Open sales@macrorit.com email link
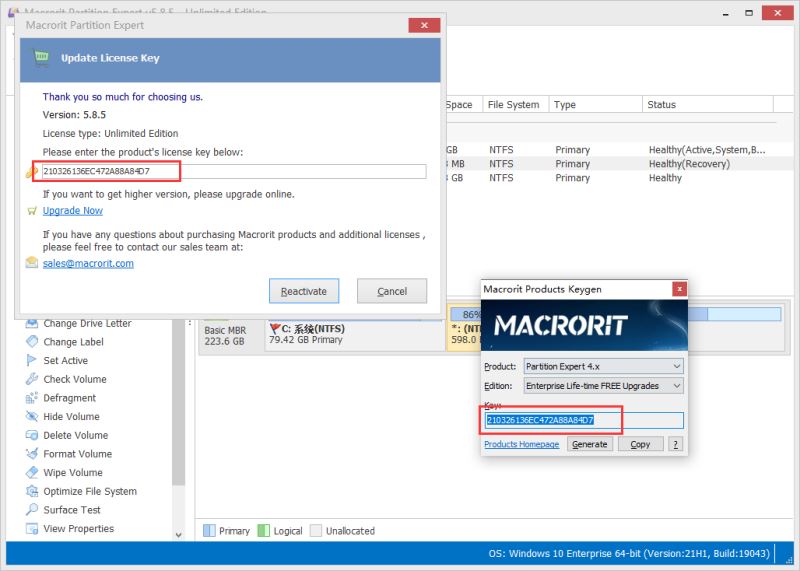Screen dimensions: 800x571 point(88,263)
